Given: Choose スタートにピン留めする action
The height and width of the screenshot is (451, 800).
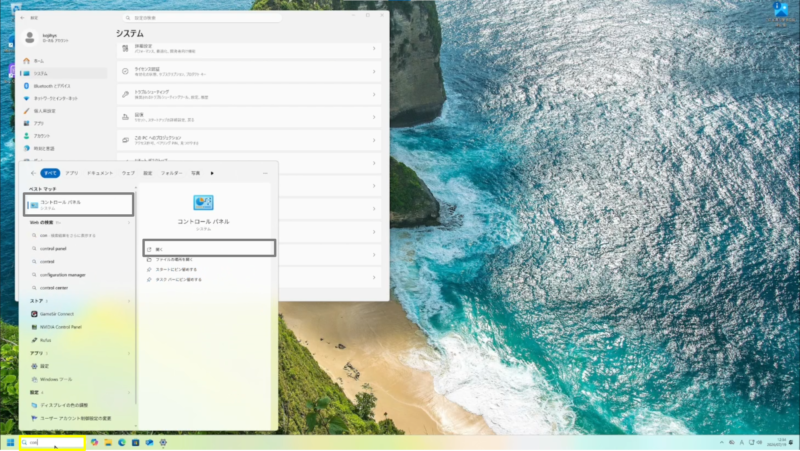Looking at the screenshot, I should tap(176, 269).
